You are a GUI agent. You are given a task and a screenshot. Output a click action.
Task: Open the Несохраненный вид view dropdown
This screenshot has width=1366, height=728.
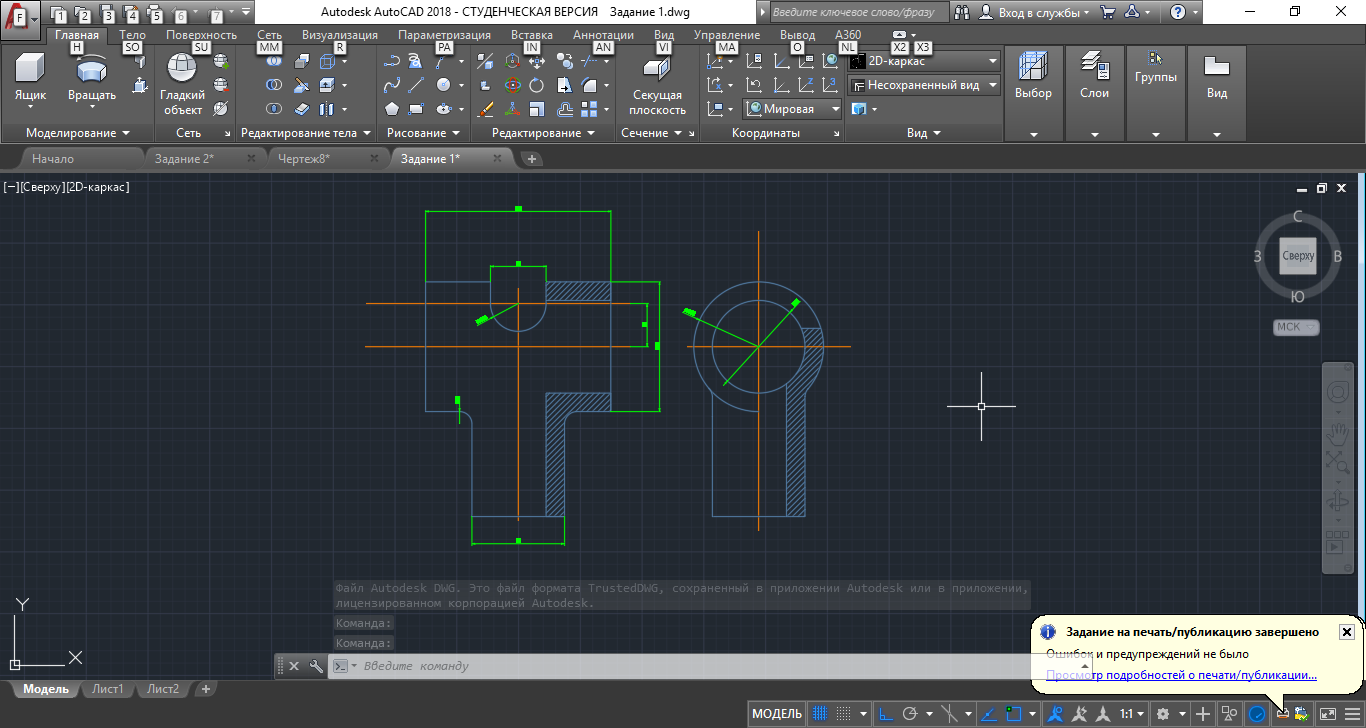[x=993, y=86]
